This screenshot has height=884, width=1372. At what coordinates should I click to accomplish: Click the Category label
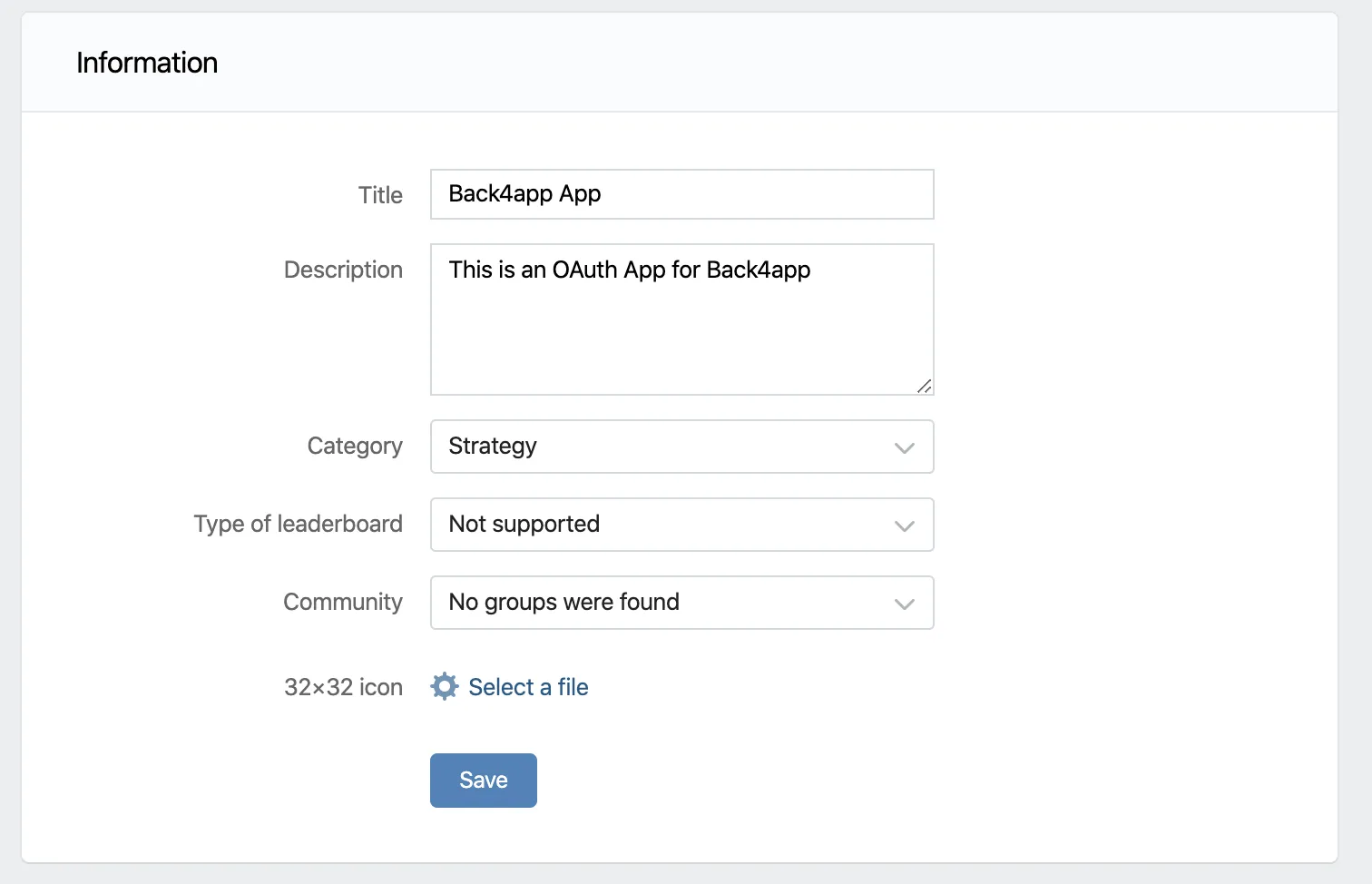[355, 447]
